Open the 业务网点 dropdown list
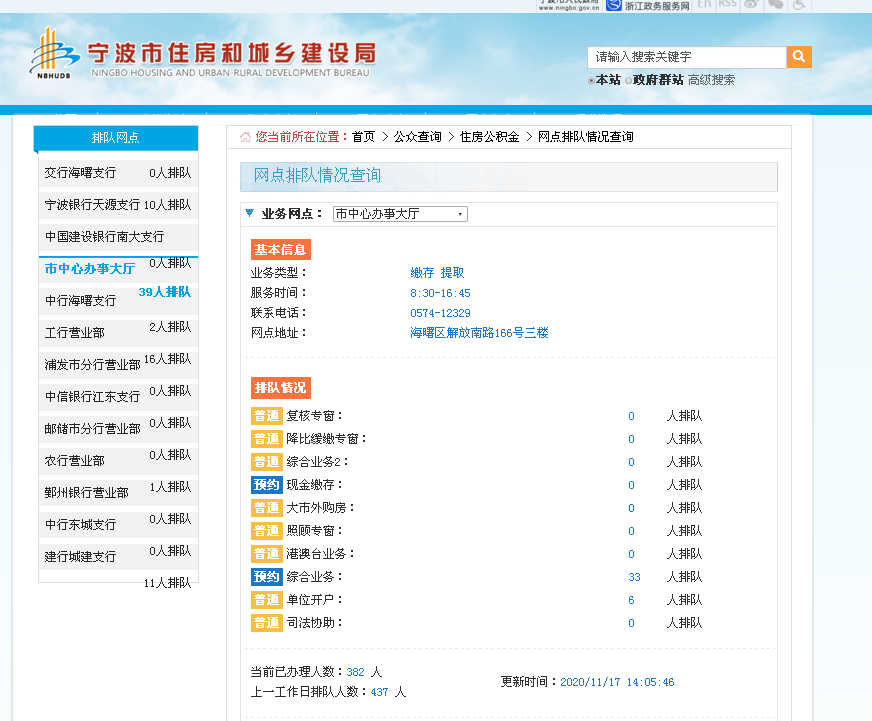This screenshot has height=721, width=872. tap(400, 214)
